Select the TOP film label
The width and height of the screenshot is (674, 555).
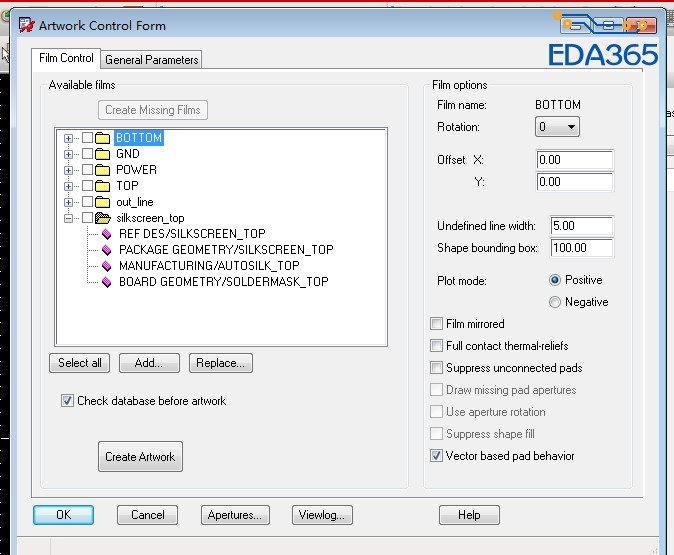click(x=127, y=186)
